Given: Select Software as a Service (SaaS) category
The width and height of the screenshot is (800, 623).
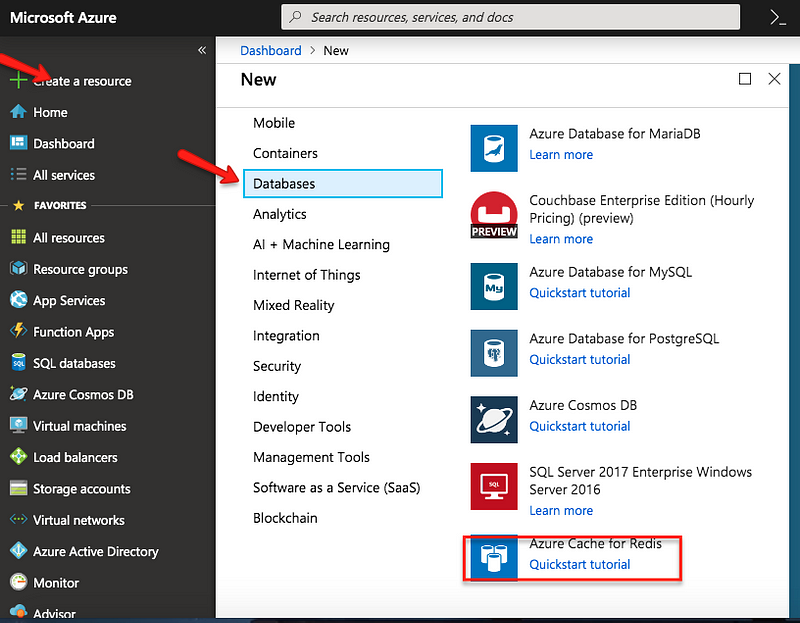Looking at the screenshot, I should point(337,488).
